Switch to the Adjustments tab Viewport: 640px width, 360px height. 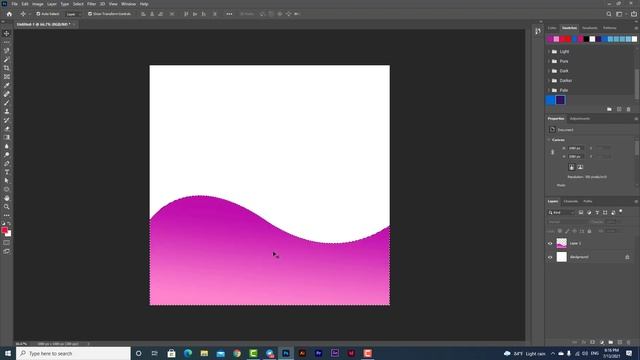pos(580,119)
